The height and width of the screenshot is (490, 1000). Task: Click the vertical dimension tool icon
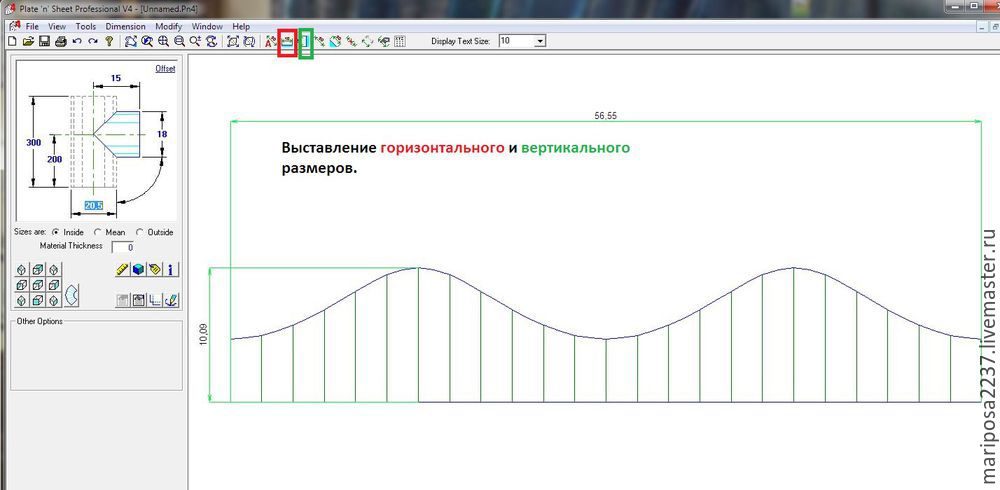(x=306, y=42)
